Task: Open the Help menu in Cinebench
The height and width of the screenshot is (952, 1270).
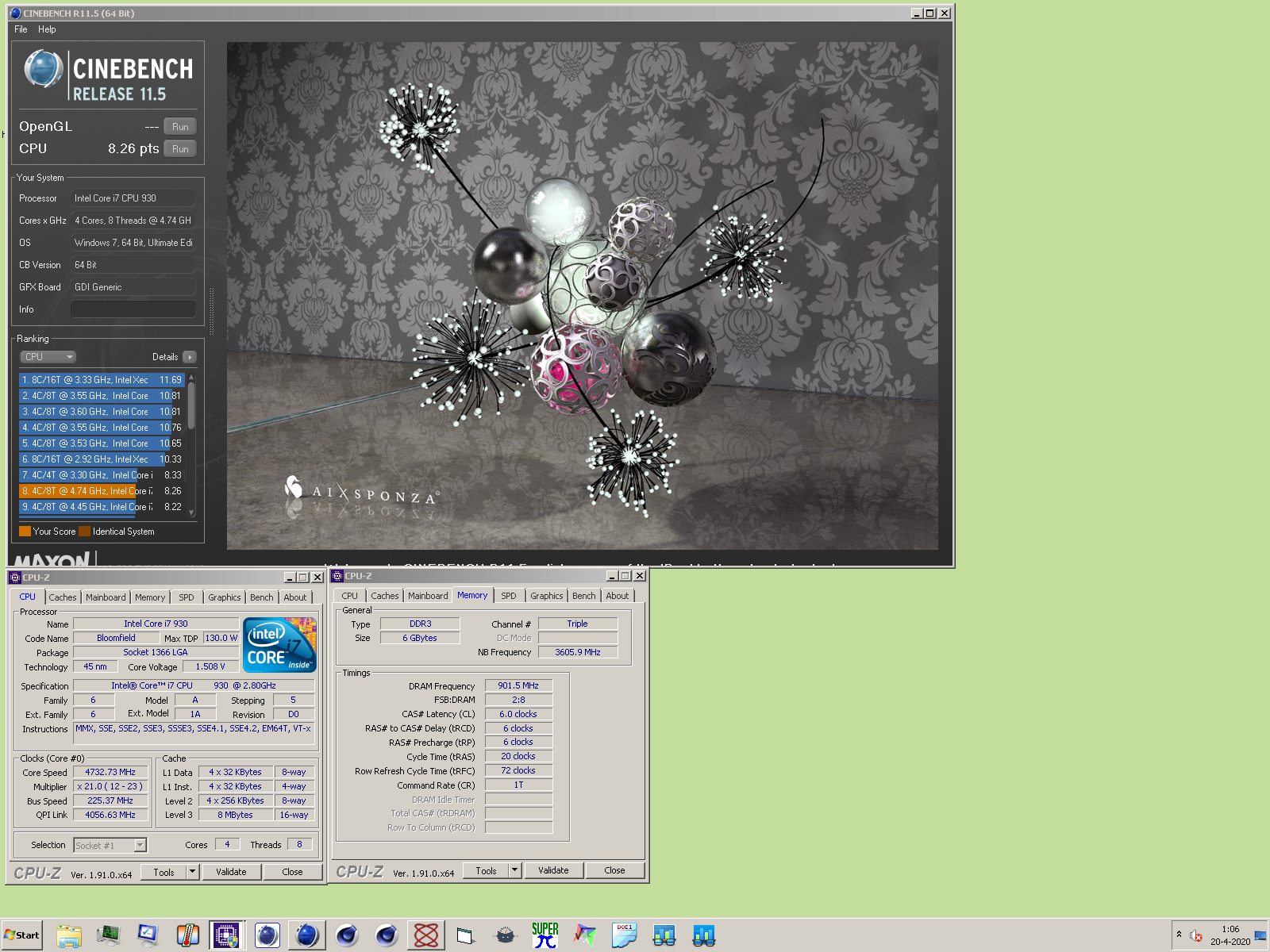Action: click(47, 29)
